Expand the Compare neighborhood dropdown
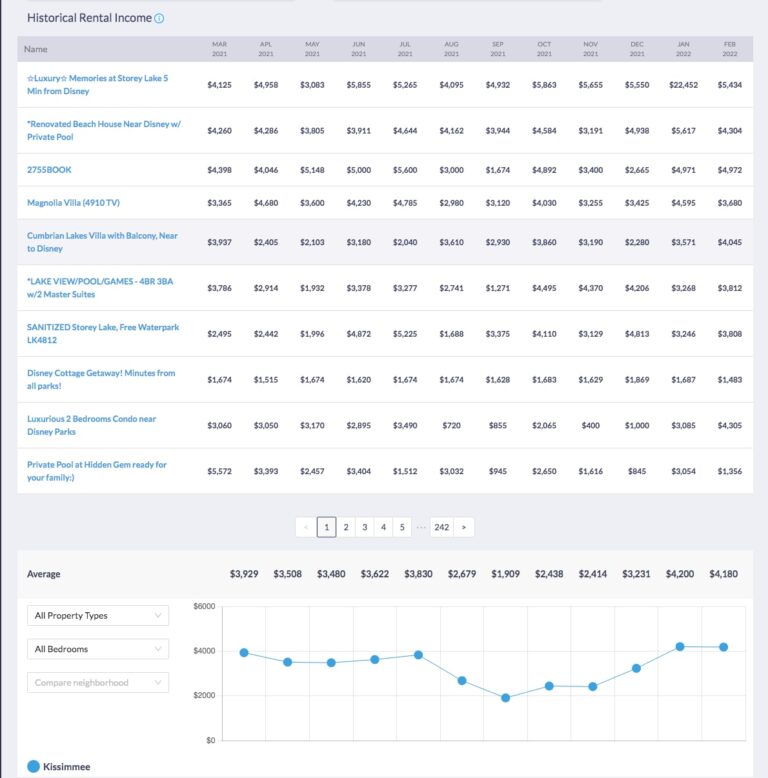The image size is (768, 778). (98, 683)
